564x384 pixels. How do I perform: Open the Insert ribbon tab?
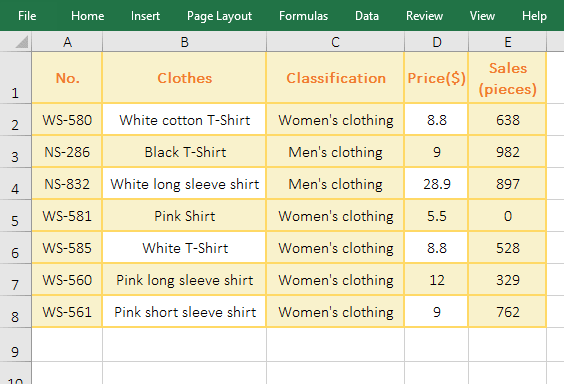pyautogui.click(x=145, y=16)
